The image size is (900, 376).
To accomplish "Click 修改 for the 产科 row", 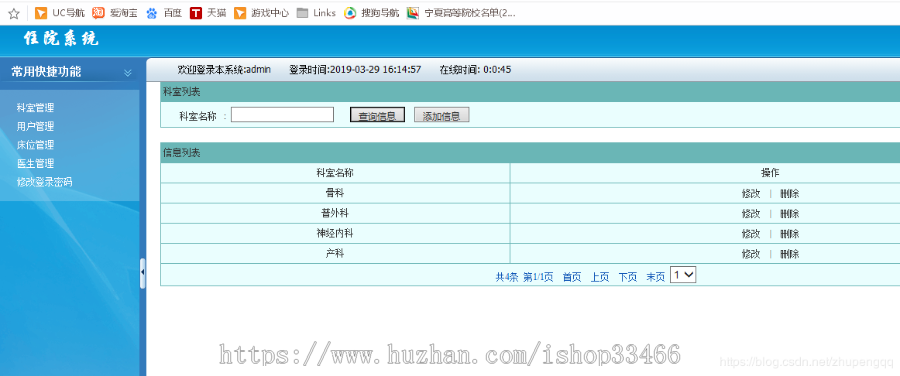I will [751, 254].
